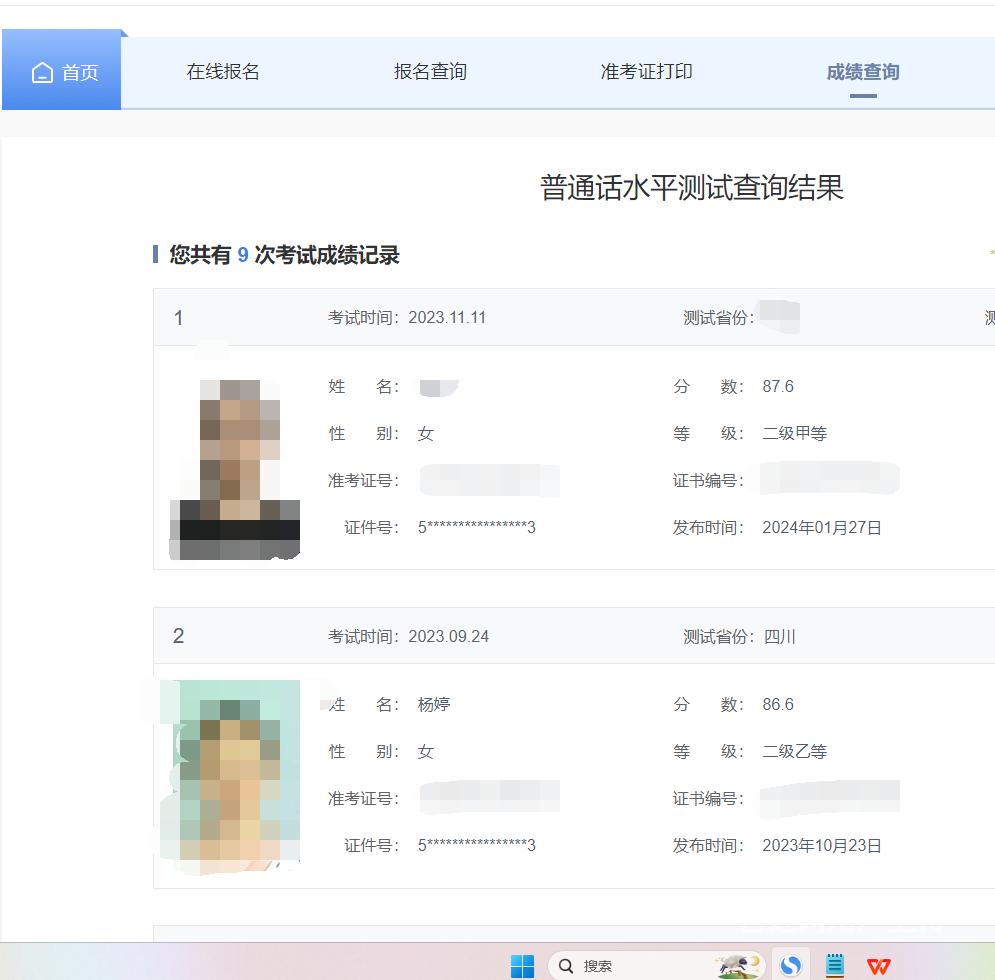Click exam time 2023.11.11

pyautogui.click(x=447, y=317)
